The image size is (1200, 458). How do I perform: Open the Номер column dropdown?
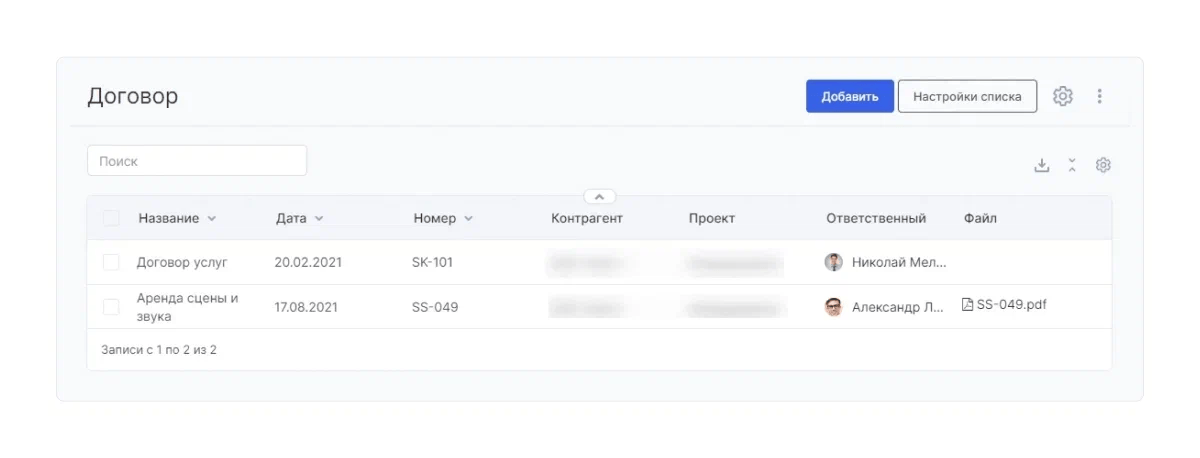[468, 219]
